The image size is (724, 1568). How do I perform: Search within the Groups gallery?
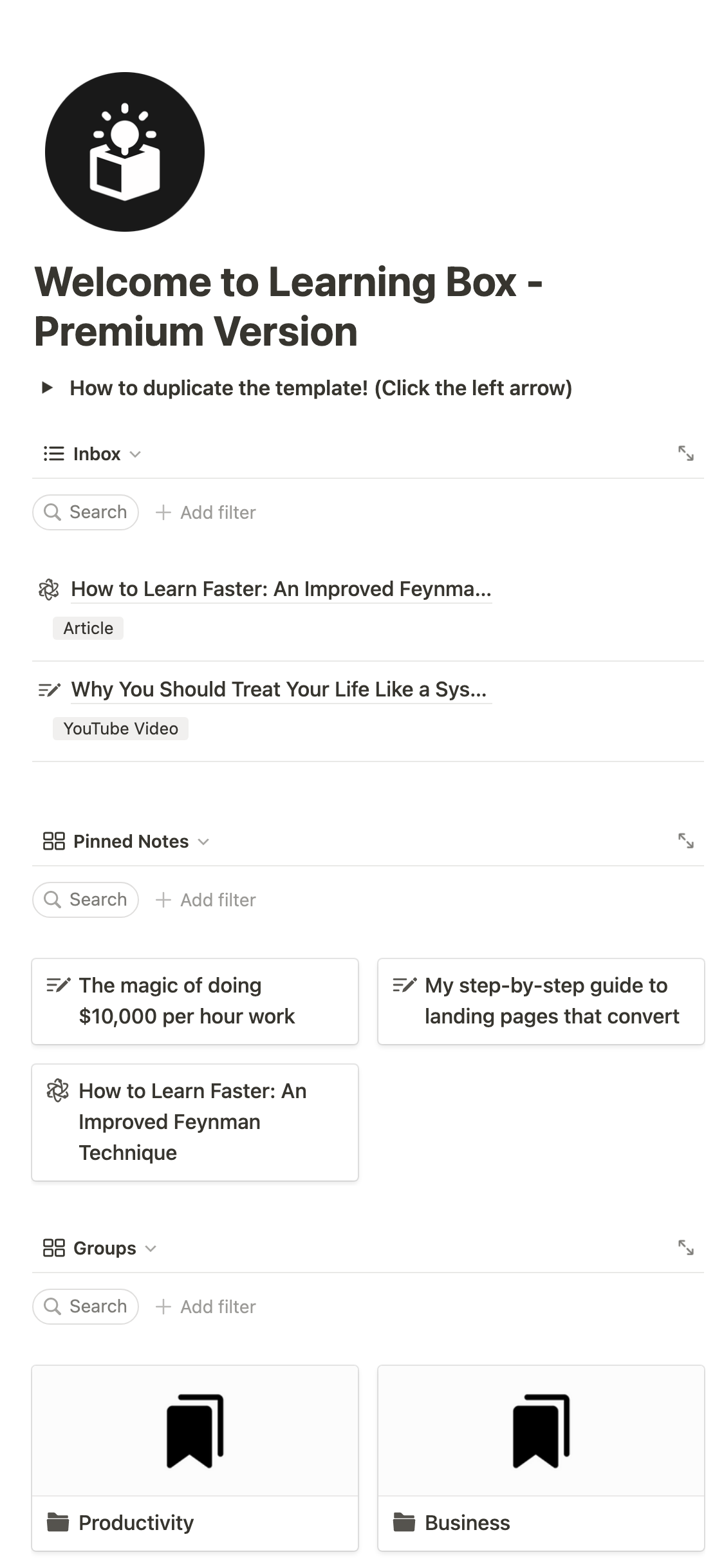(x=86, y=1307)
